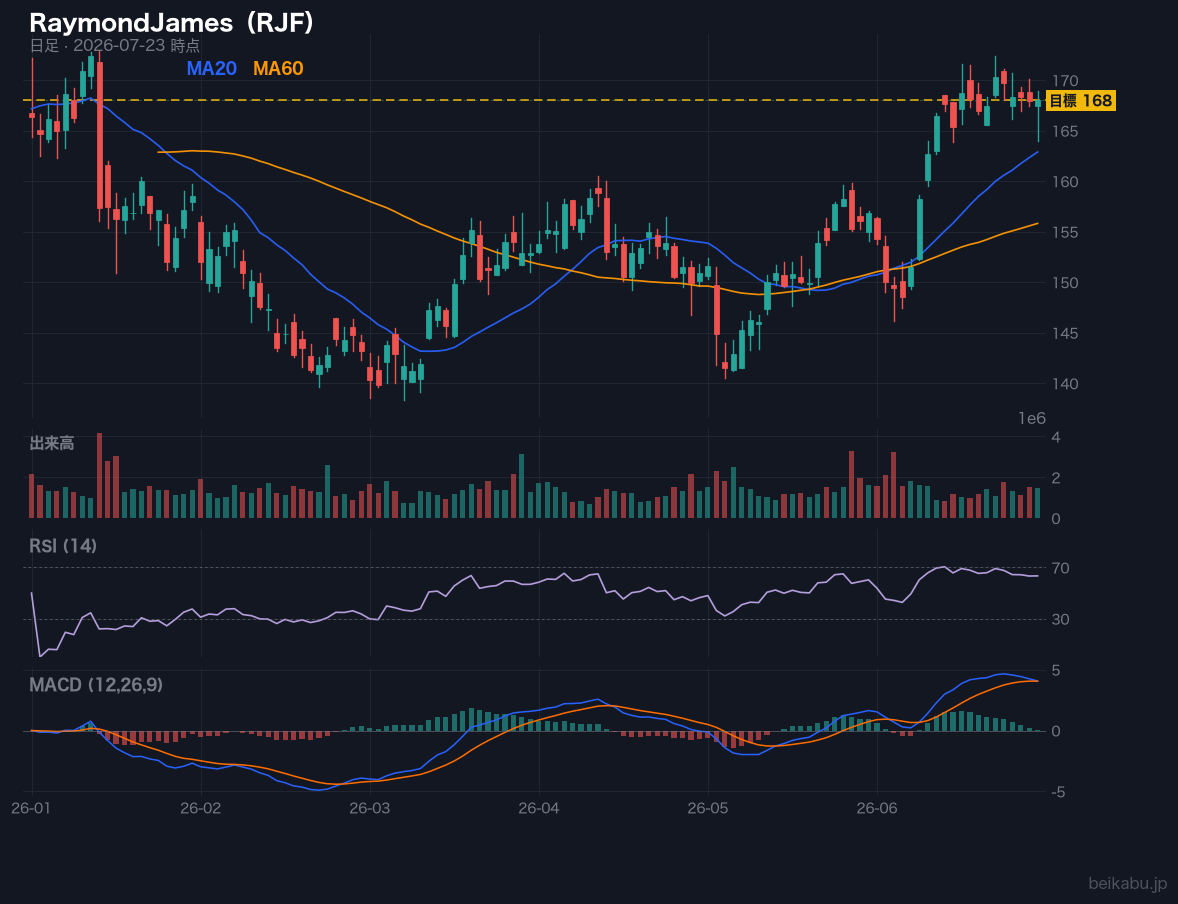
Task: Click the 26-04 date axis label
Action: pyautogui.click(x=539, y=809)
